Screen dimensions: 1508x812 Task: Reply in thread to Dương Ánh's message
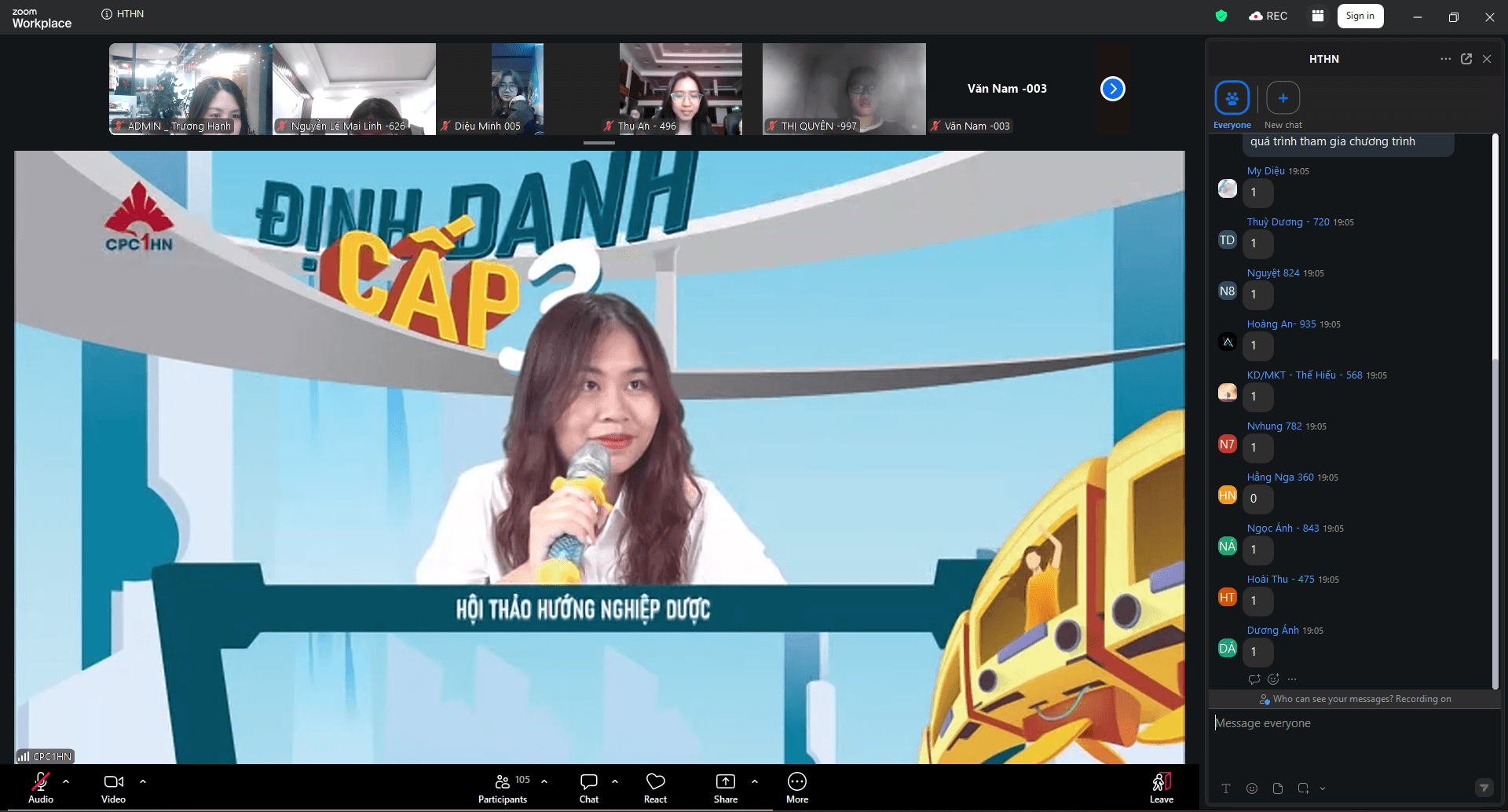click(x=1254, y=679)
